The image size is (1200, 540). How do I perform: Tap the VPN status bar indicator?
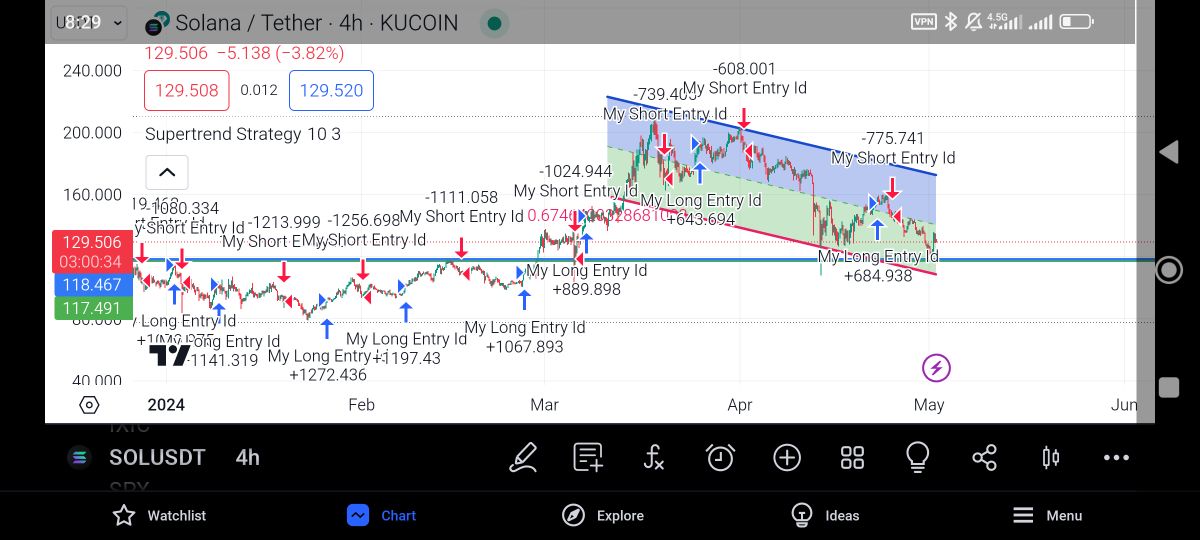[x=923, y=21]
